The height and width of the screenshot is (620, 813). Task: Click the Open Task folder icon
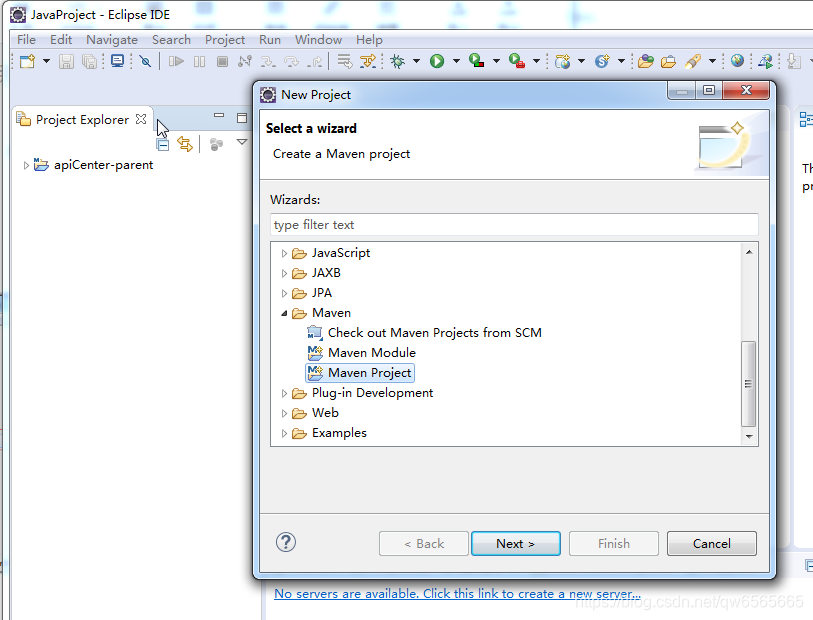click(668, 61)
